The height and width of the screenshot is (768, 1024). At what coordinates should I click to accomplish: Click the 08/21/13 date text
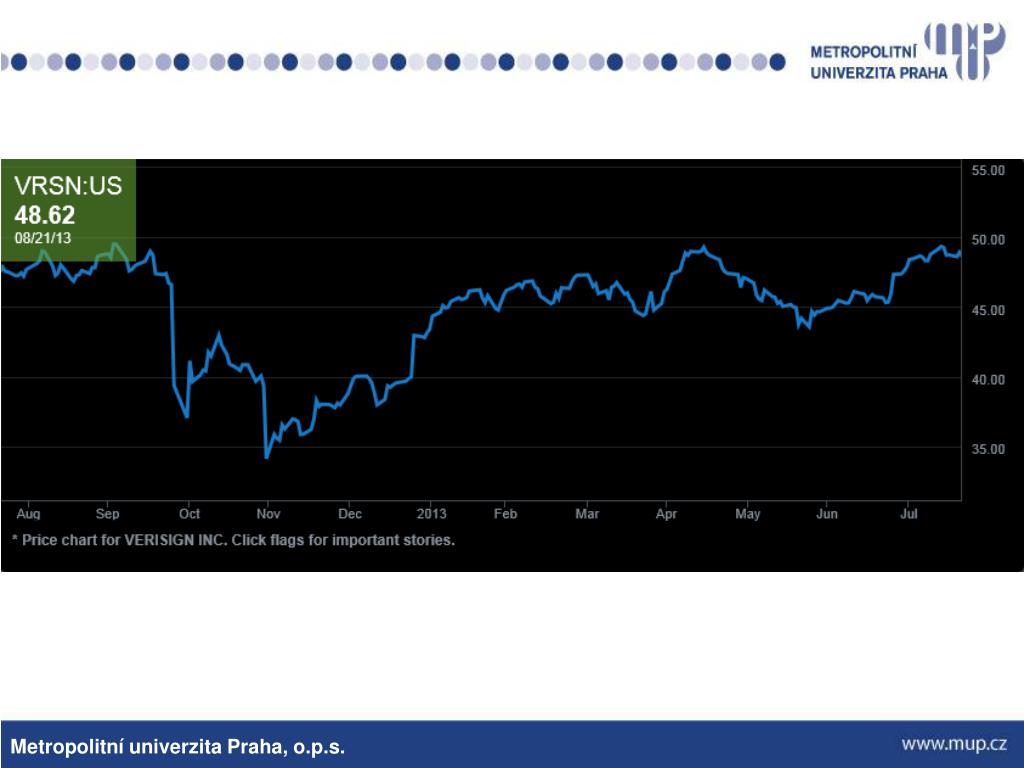42,238
